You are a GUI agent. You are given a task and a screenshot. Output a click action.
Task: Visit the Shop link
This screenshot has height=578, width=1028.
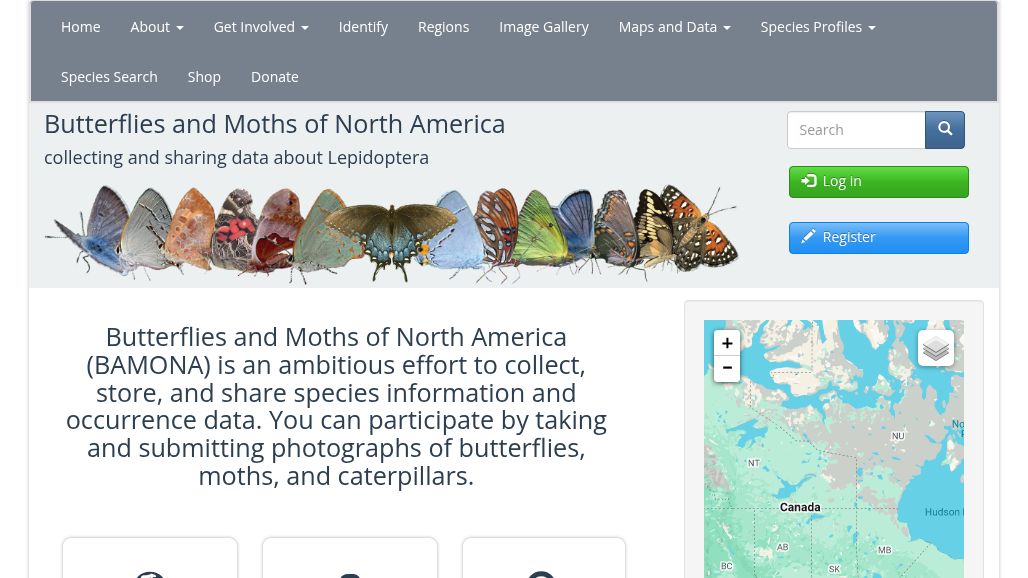(x=204, y=77)
